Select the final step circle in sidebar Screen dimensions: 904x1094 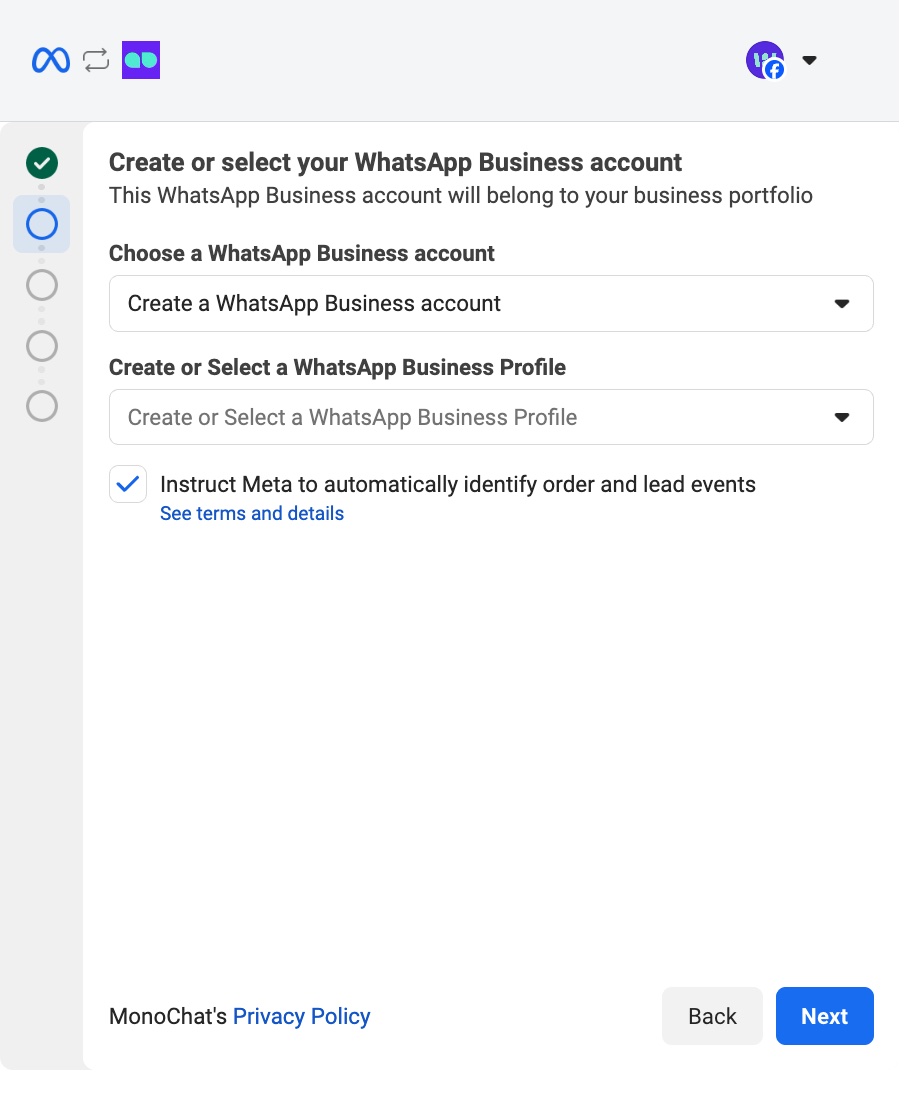point(41,407)
